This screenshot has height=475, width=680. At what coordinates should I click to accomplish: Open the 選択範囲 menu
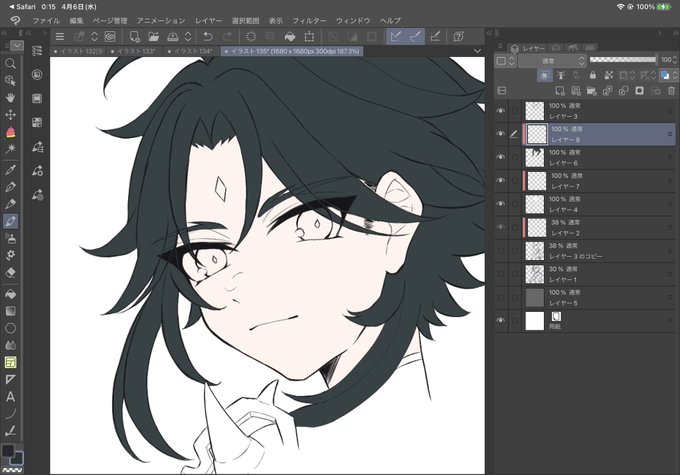(x=245, y=21)
